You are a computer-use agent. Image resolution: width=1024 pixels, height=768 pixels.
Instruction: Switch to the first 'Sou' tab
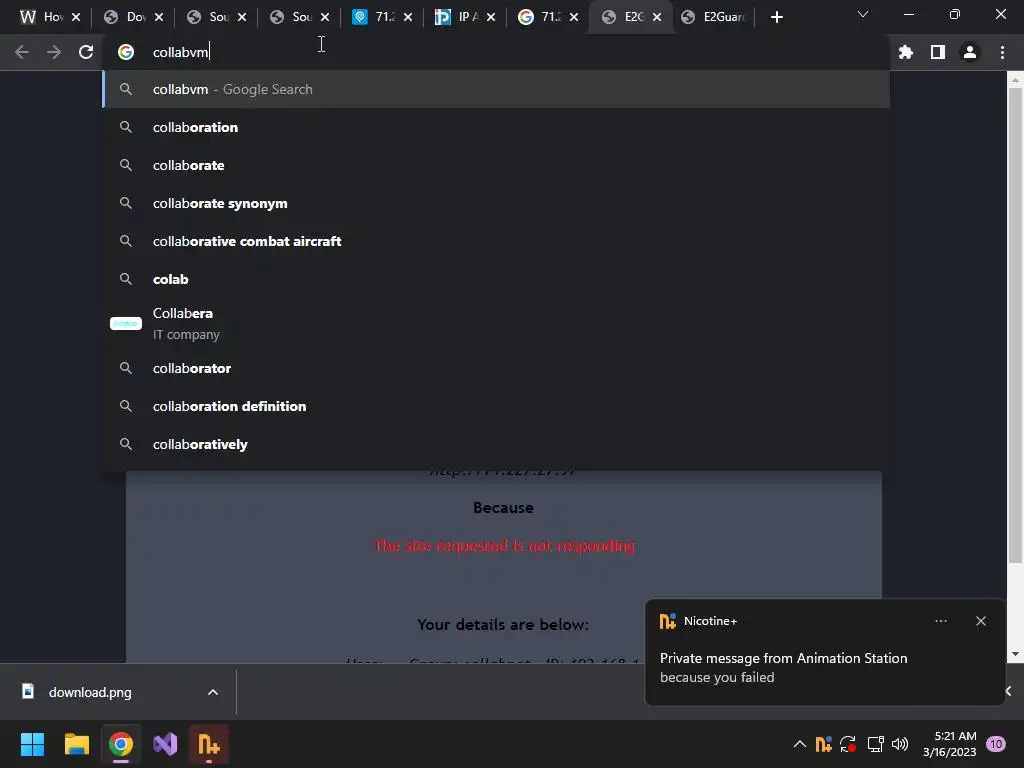(x=209, y=17)
